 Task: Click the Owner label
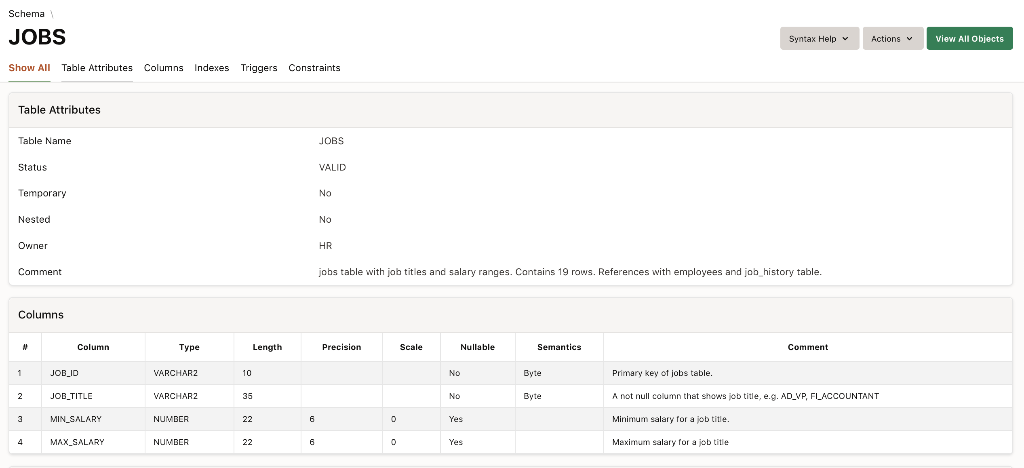pyautogui.click(x=33, y=245)
